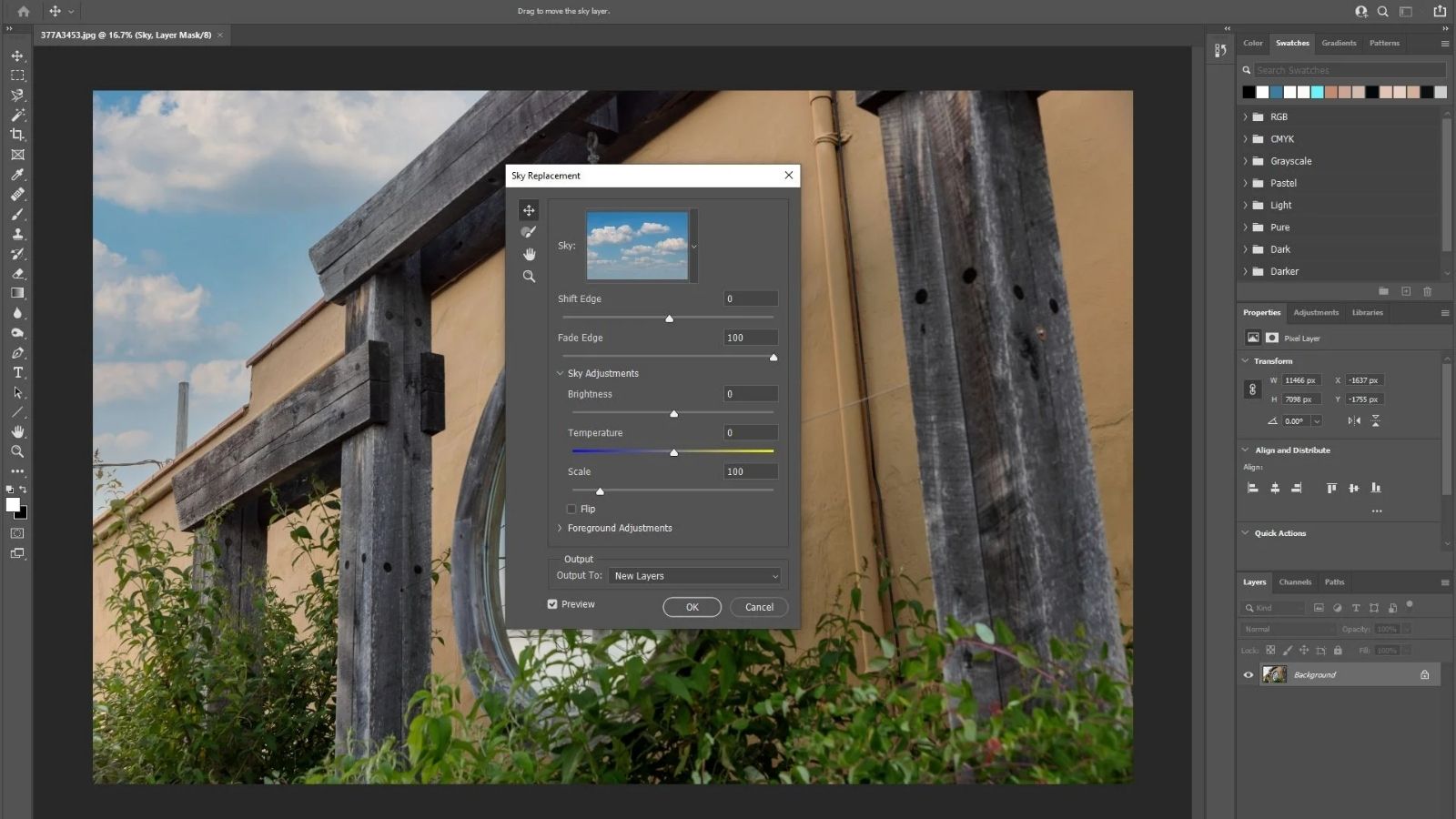
Task: Select the Crop tool in left toolbar
Action: pyautogui.click(x=17, y=135)
